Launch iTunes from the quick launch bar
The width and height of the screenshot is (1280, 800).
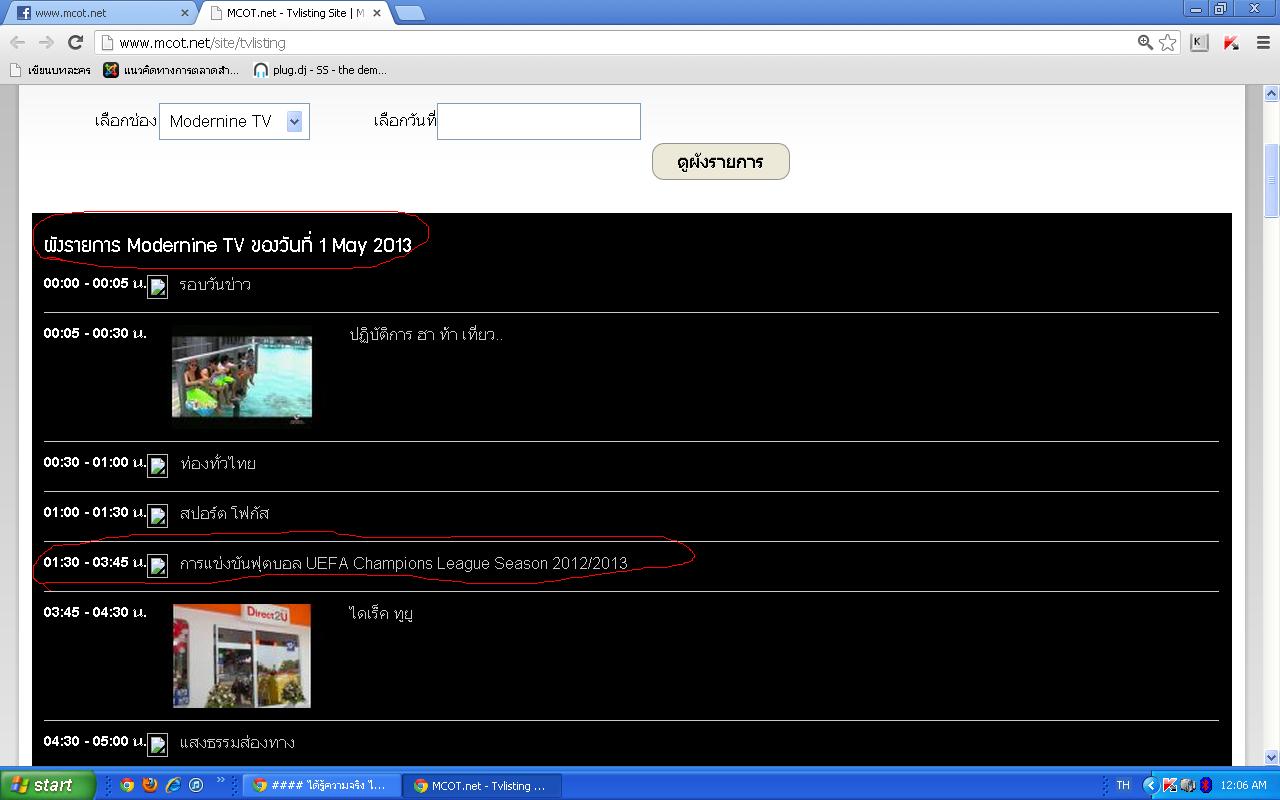coord(196,785)
